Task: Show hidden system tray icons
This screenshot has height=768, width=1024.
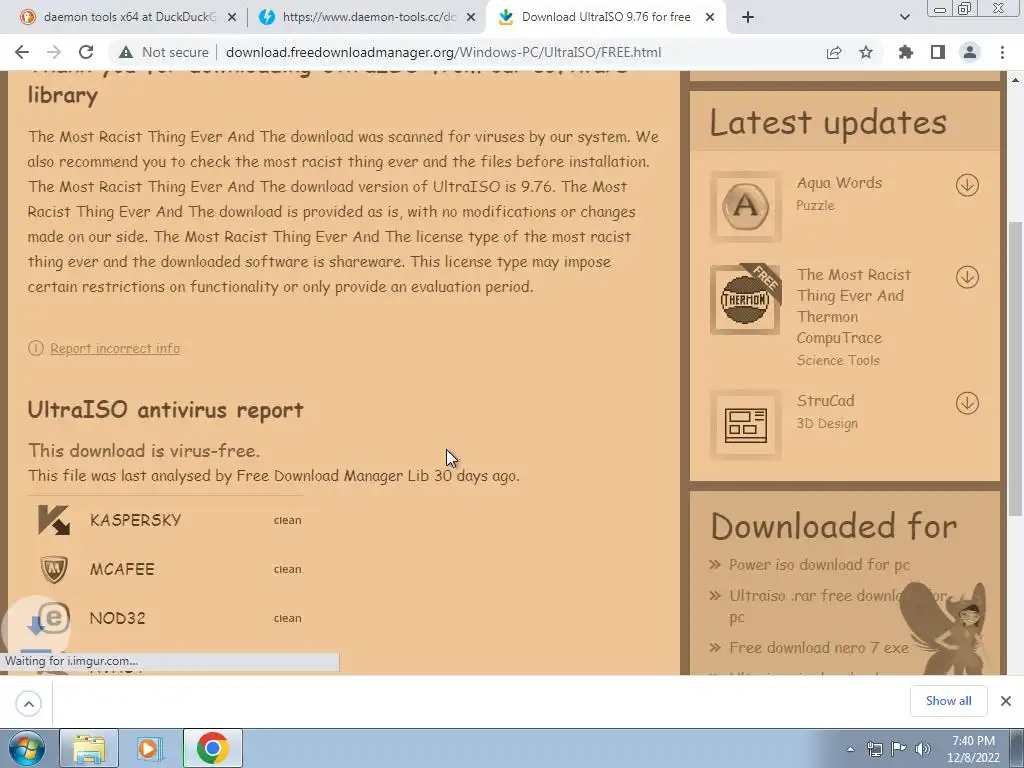Action: (850, 749)
